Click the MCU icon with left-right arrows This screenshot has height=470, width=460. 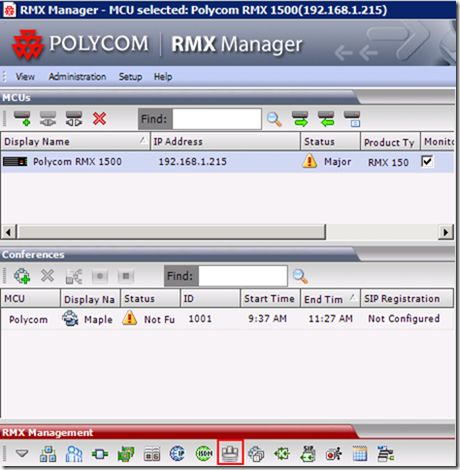pos(74,119)
